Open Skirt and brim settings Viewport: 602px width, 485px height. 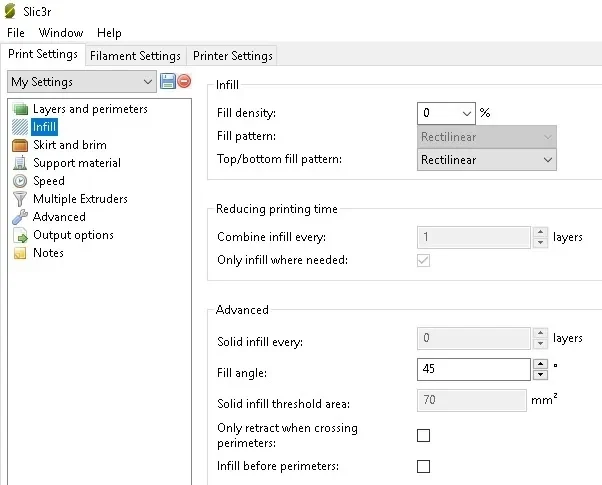tap(70, 145)
